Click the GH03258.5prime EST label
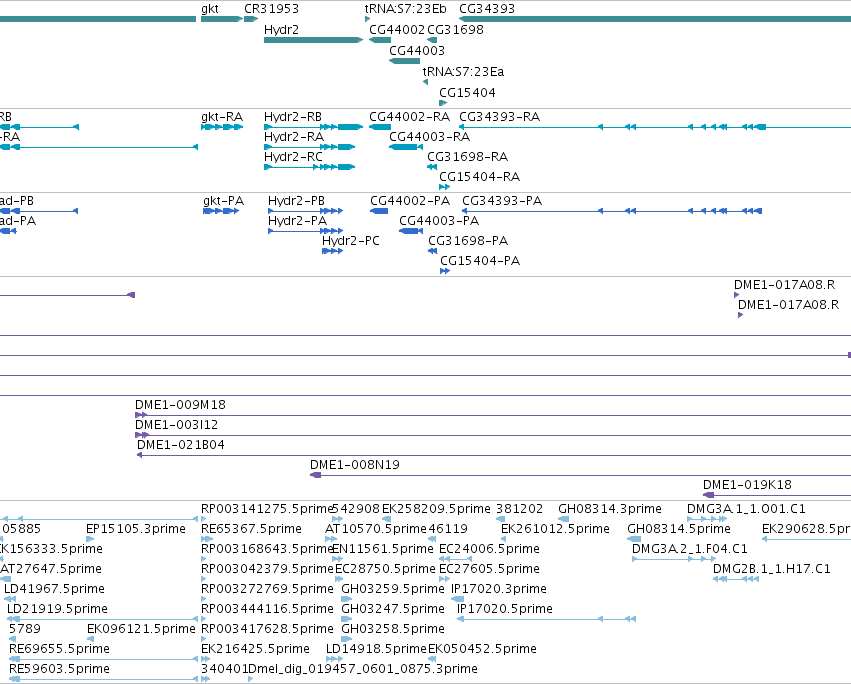The image size is (851, 684). tap(392, 629)
